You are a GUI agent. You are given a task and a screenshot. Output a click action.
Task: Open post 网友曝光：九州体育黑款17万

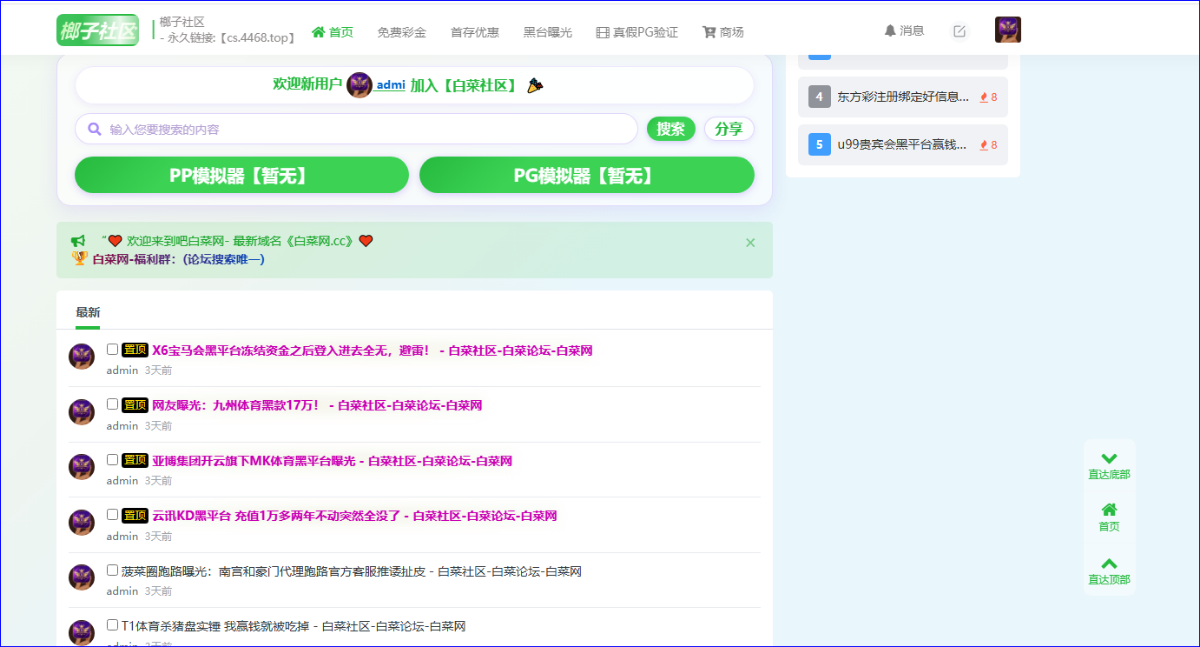(x=317, y=406)
